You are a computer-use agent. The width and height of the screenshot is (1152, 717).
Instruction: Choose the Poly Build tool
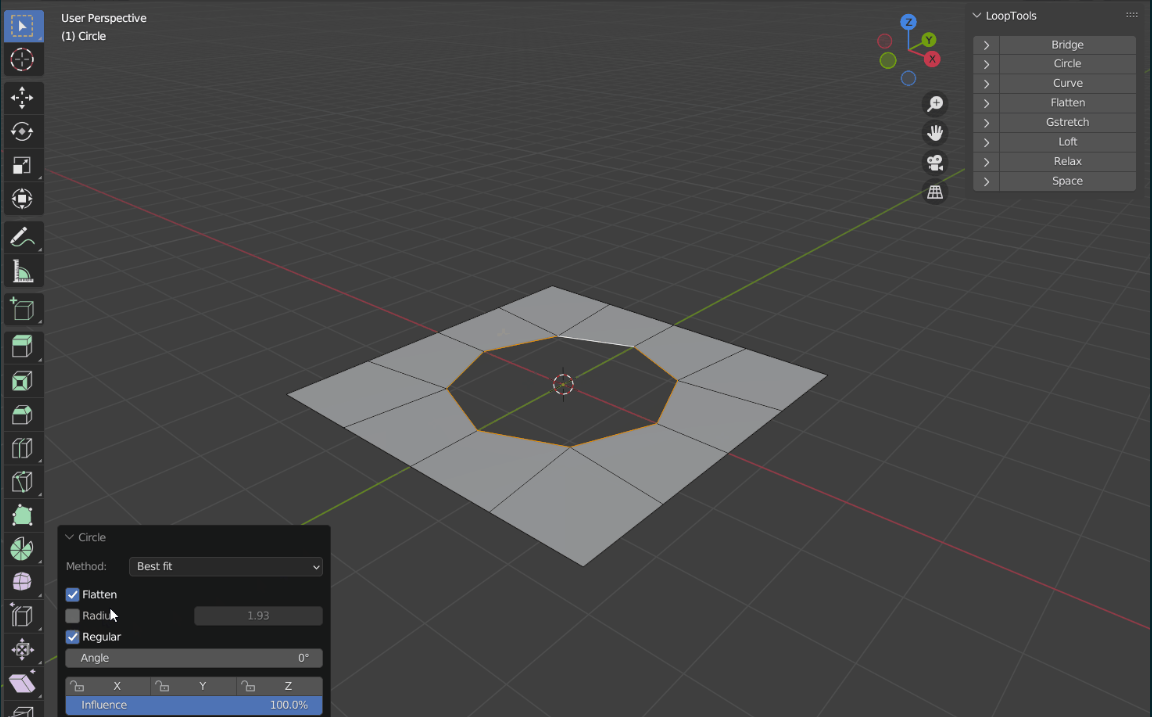[23, 516]
